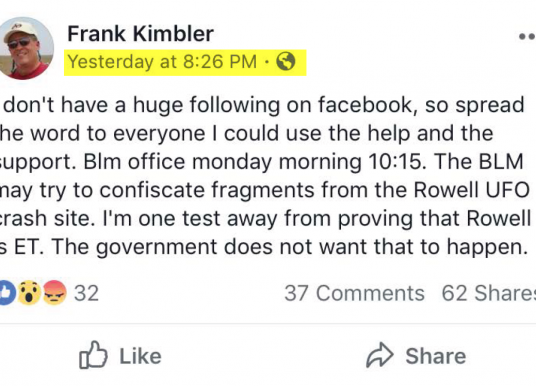Open the 62 Shares link
This screenshot has height=386, width=536.
click(488, 293)
